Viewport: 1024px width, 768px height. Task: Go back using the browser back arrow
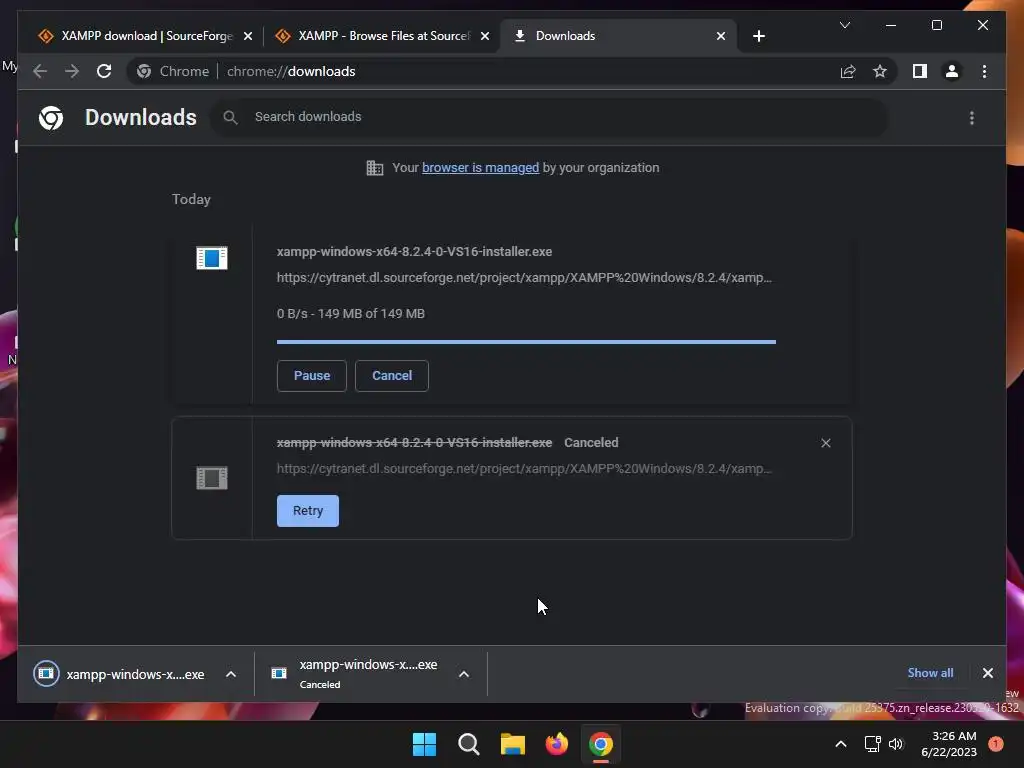click(40, 71)
